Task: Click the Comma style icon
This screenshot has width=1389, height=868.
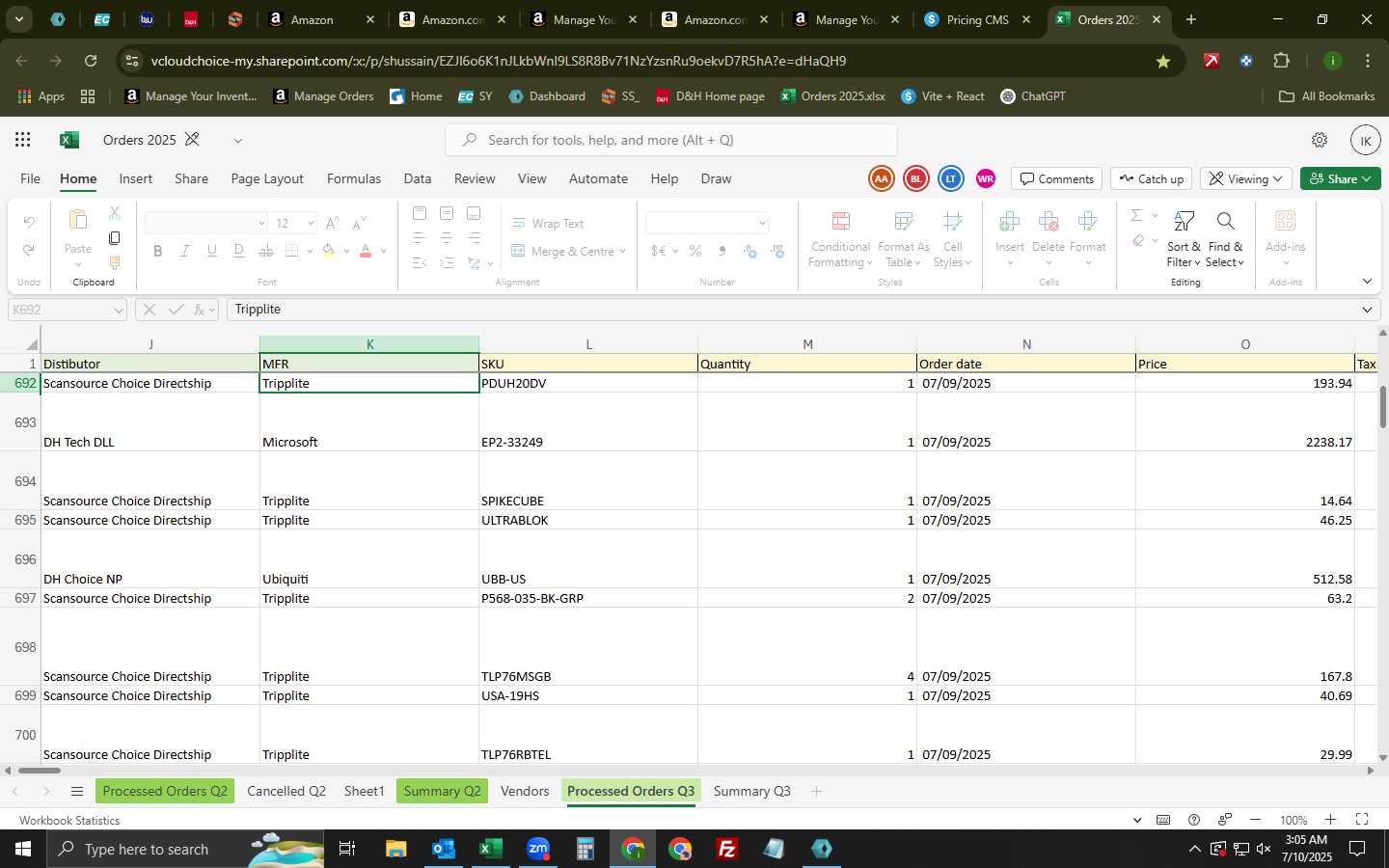Action: tap(722, 251)
